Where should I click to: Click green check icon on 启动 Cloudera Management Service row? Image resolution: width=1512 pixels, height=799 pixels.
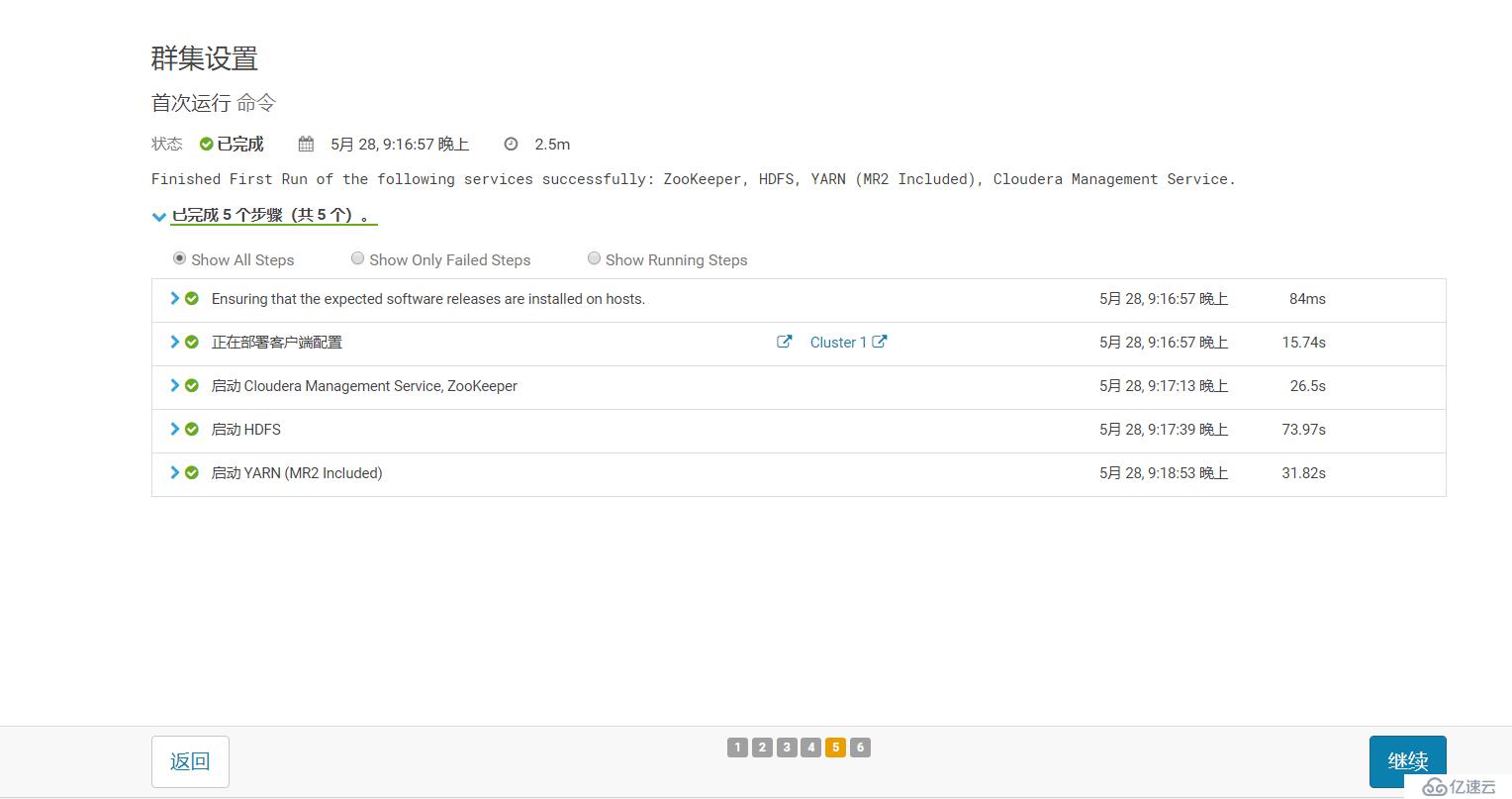(x=192, y=385)
